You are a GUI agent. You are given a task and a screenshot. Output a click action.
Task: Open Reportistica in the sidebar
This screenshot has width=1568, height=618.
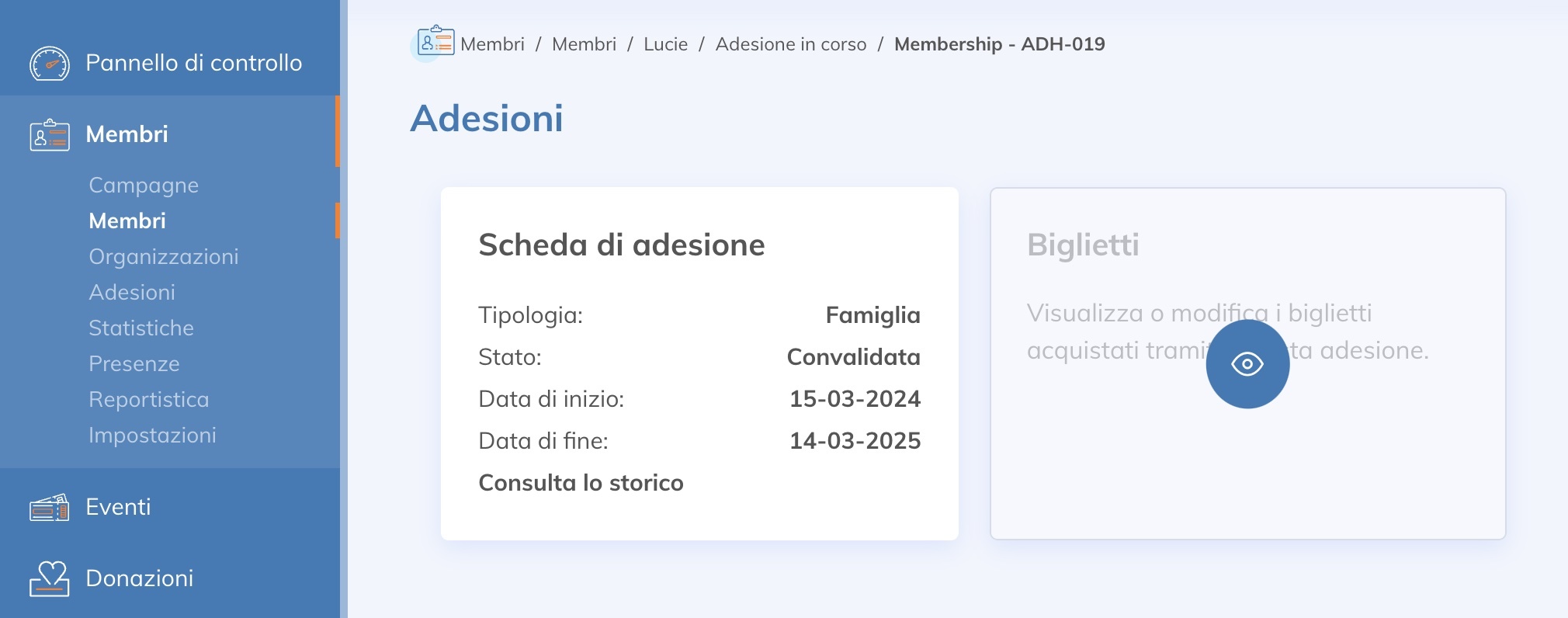tap(148, 399)
